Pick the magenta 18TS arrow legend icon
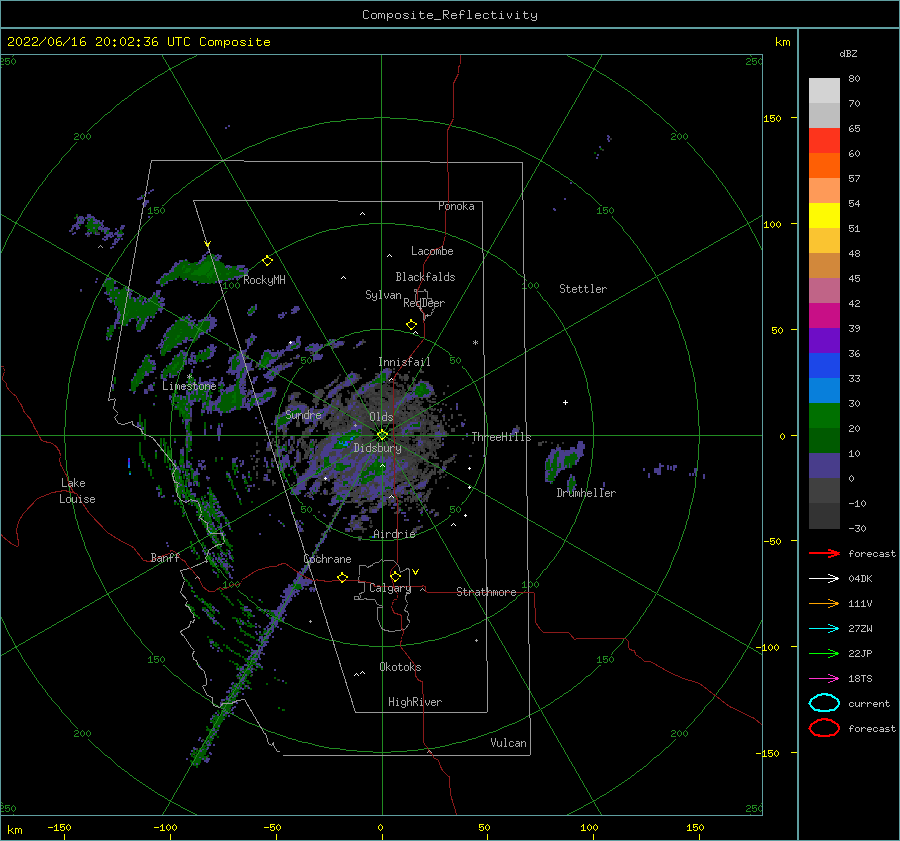Image resolution: width=900 pixels, height=841 pixels. (824, 679)
